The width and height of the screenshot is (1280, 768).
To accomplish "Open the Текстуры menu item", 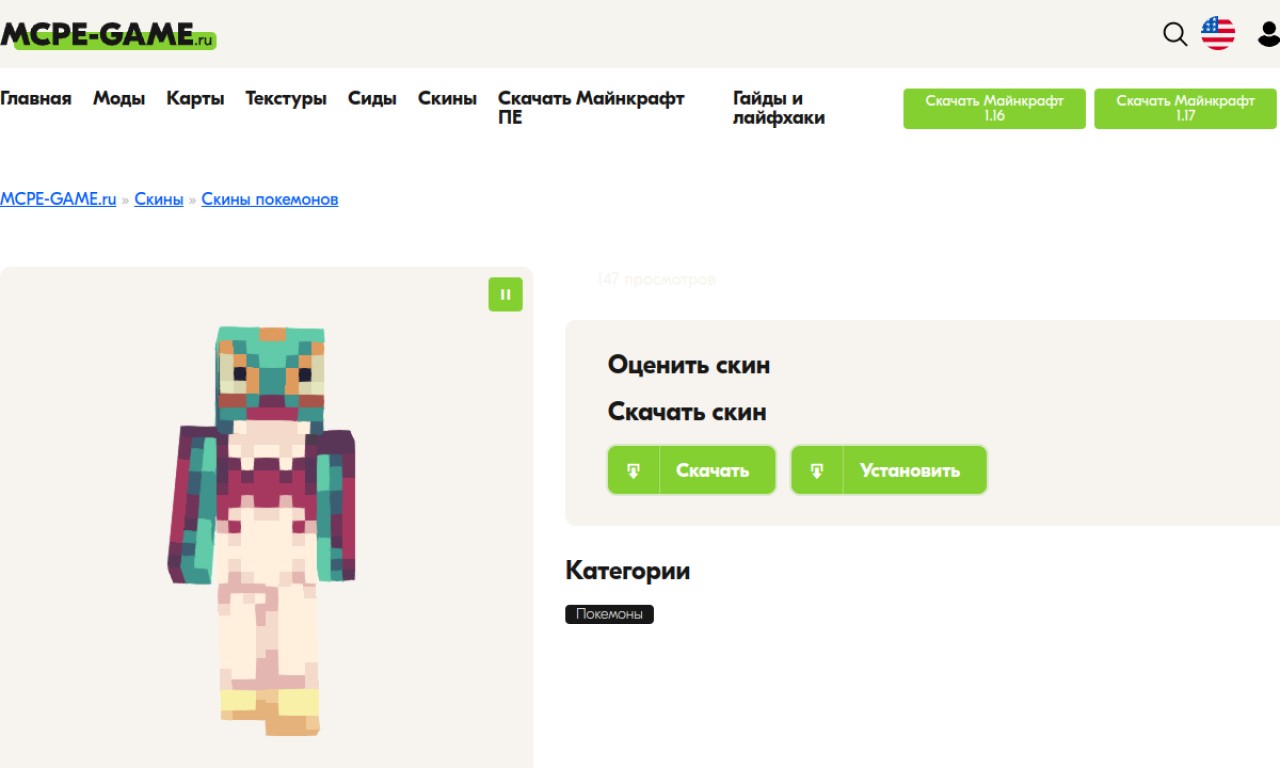I will tap(286, 98).
